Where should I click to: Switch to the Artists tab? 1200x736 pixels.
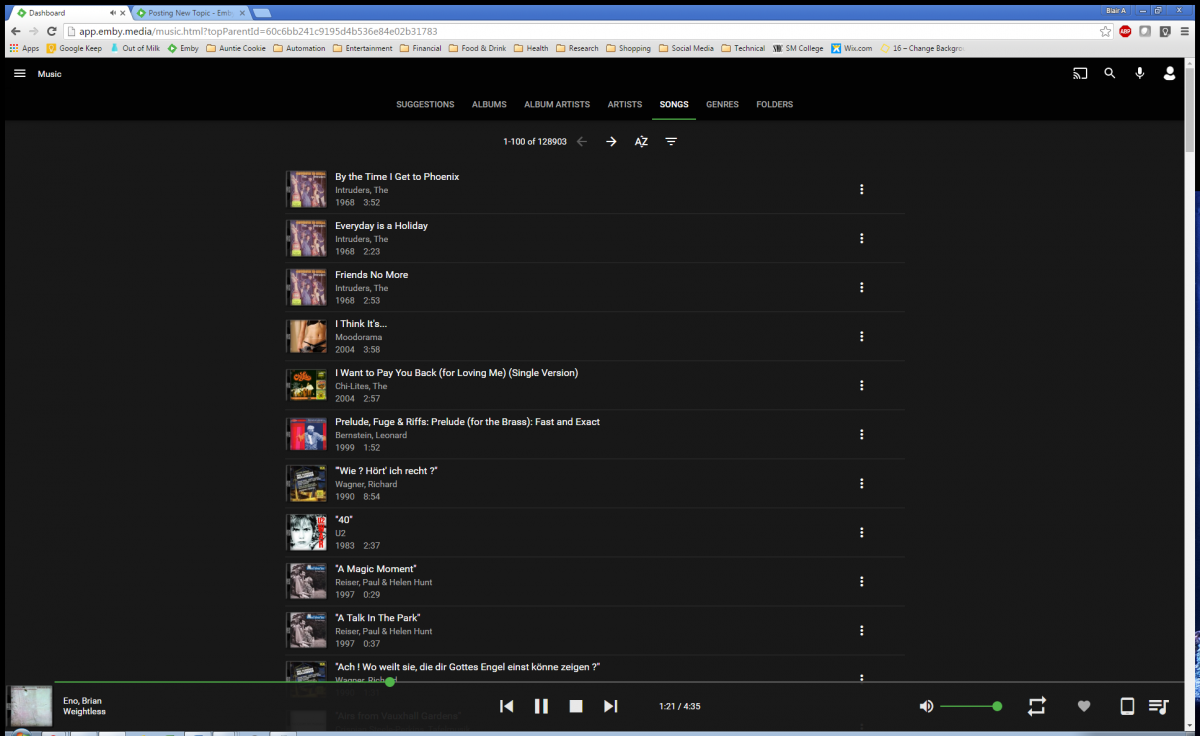625,105
